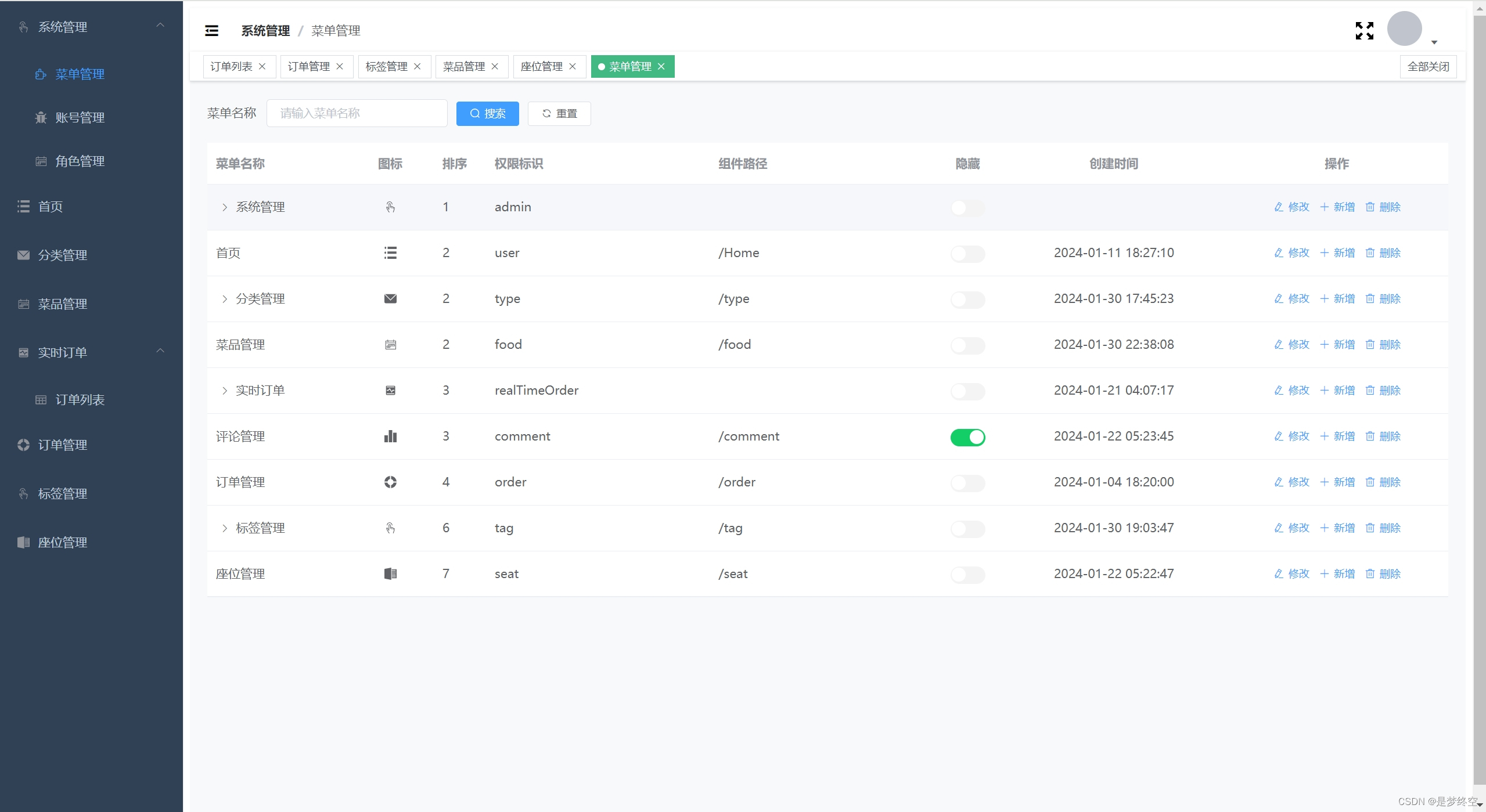Toggle the hide switch for 分类管理
1486x812 pixels.
967,299
